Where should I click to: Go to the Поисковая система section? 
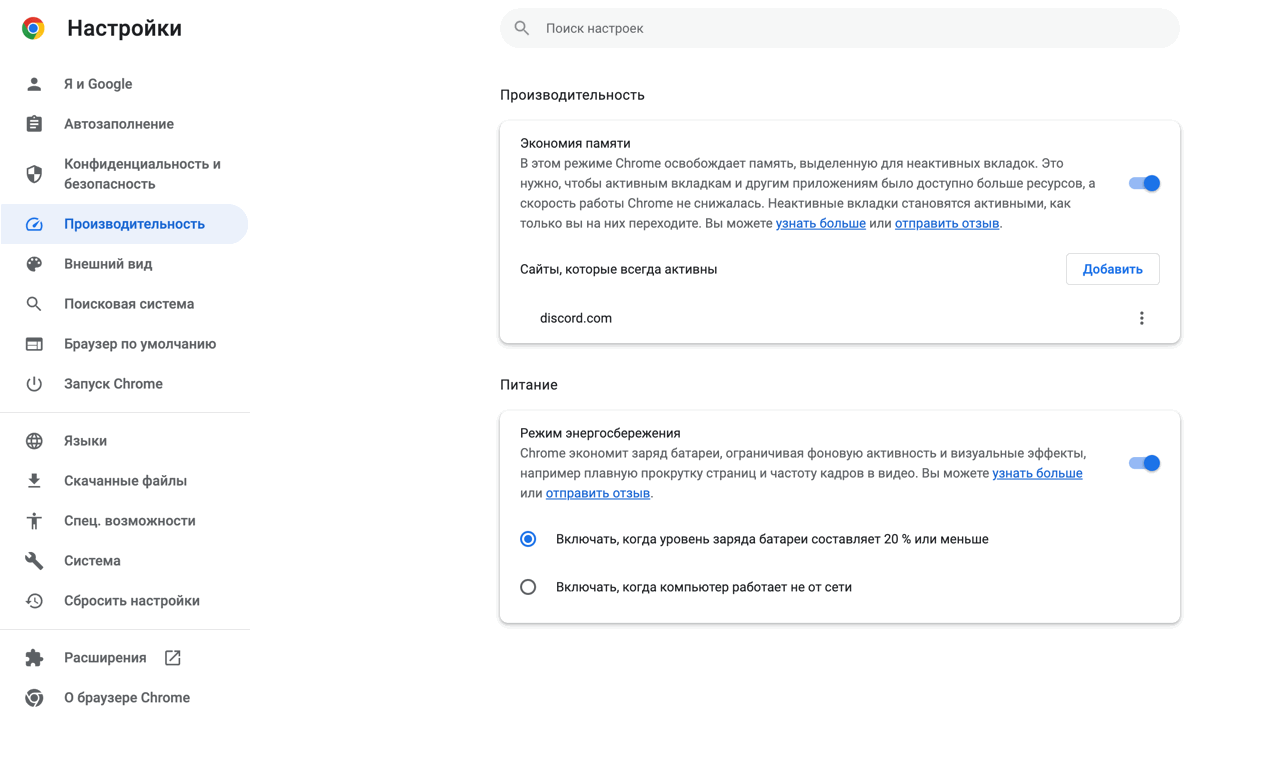click(129, 304)
